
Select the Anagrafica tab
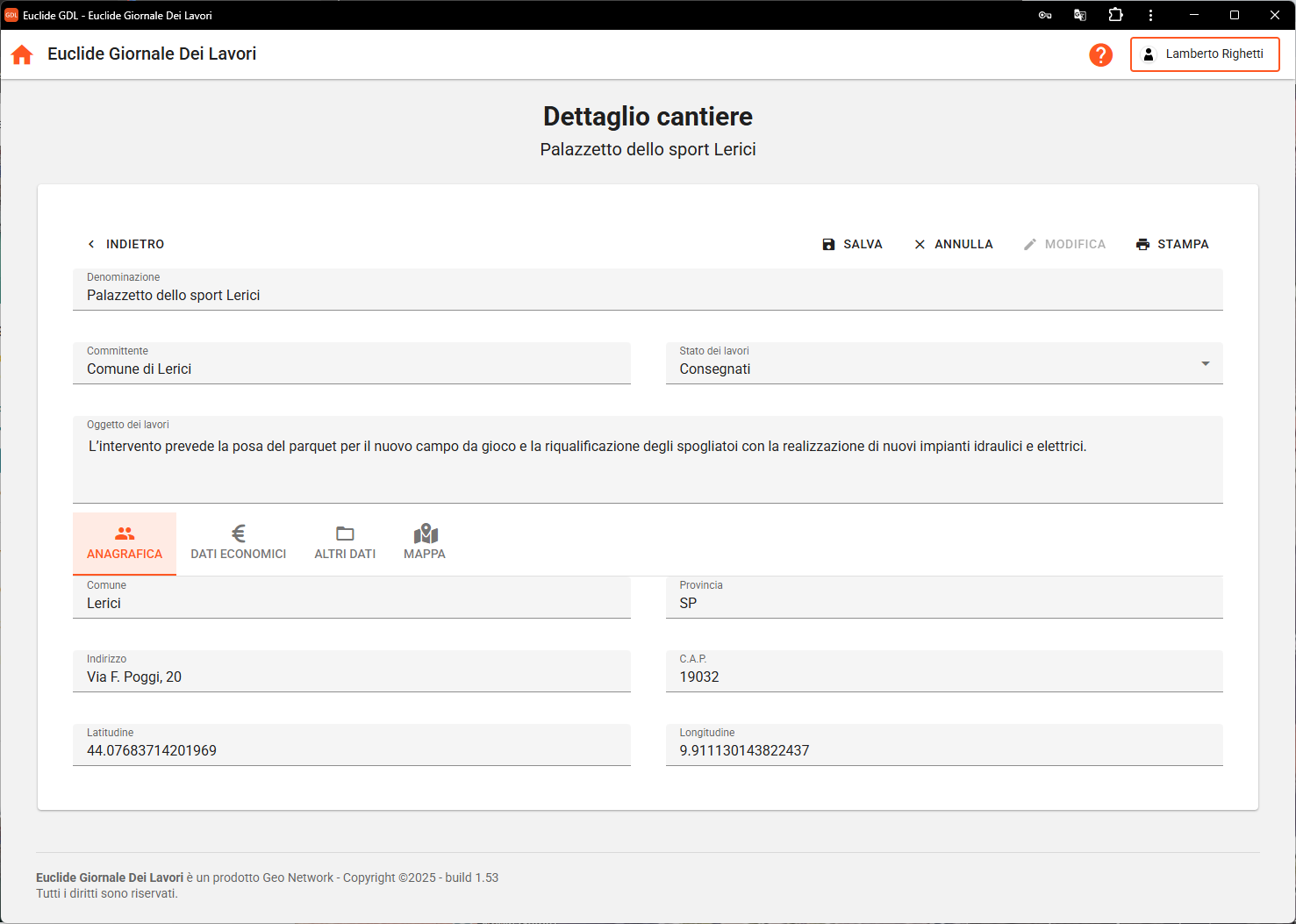tap(125, 543)
